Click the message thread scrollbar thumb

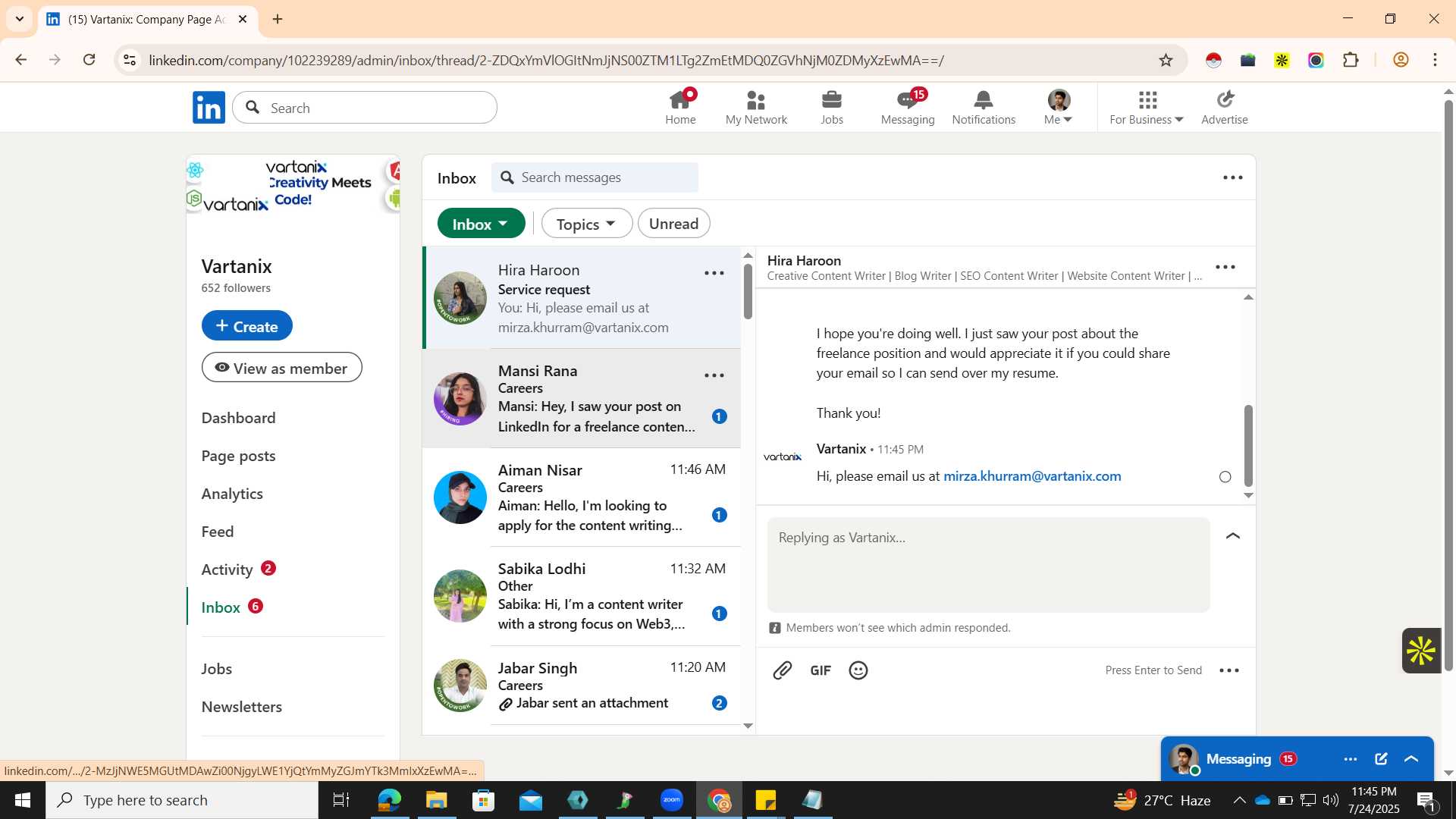[1248, 446]
